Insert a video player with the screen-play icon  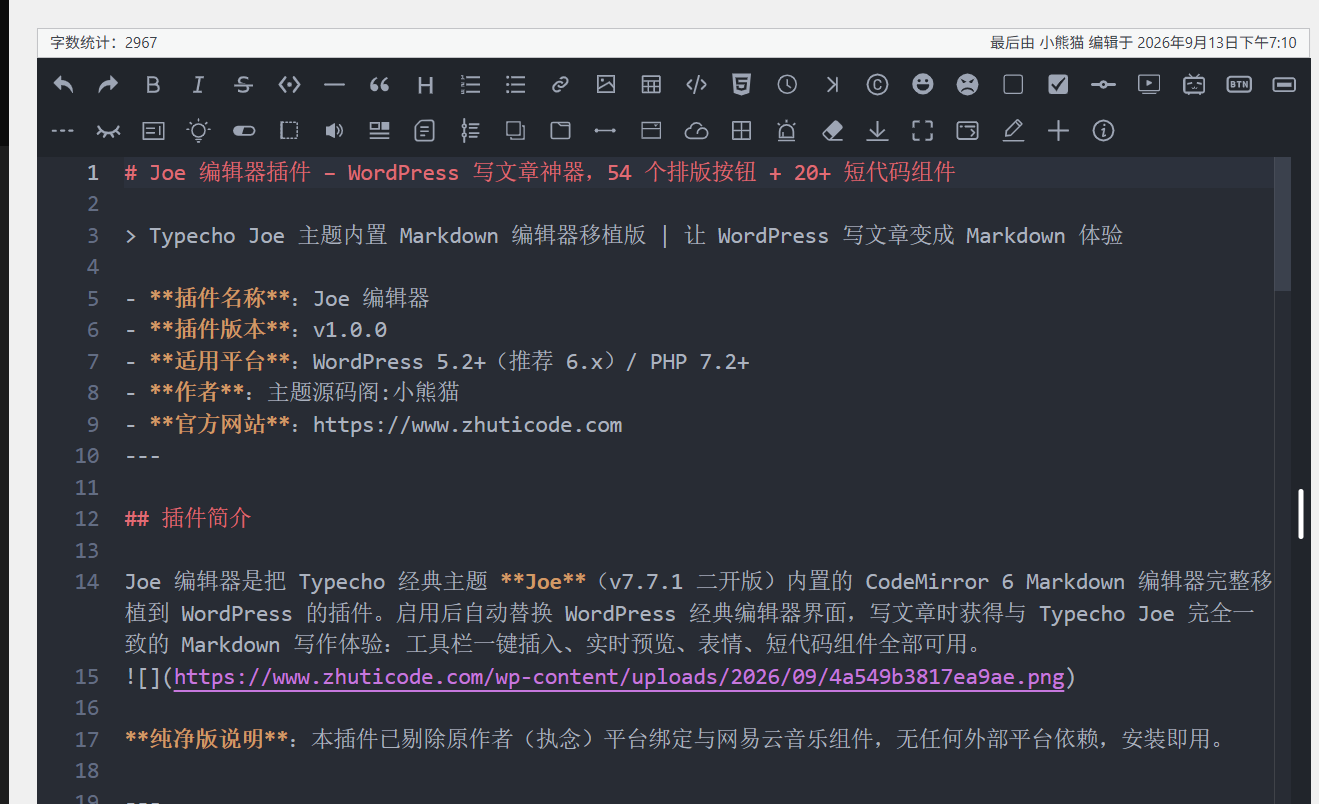tap(1149, 85)
